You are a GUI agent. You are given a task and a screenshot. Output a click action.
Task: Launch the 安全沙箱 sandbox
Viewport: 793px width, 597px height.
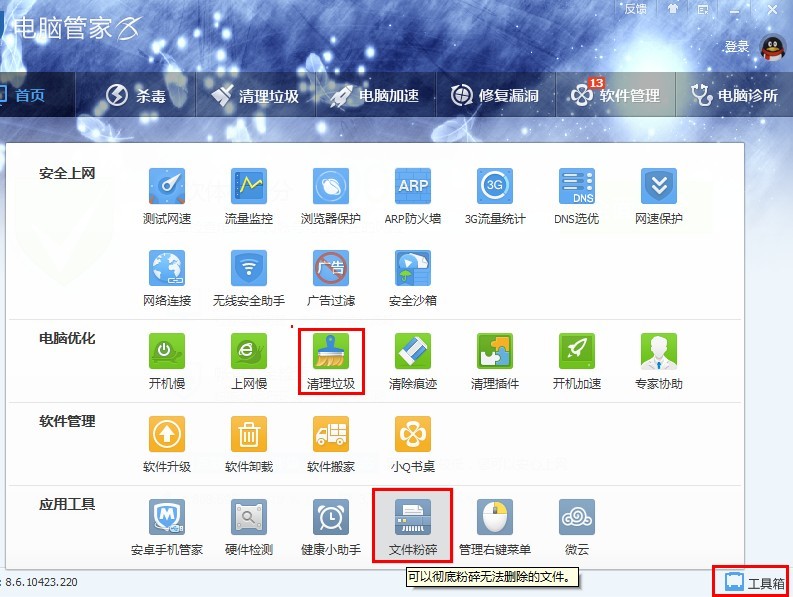pos(413,278)
